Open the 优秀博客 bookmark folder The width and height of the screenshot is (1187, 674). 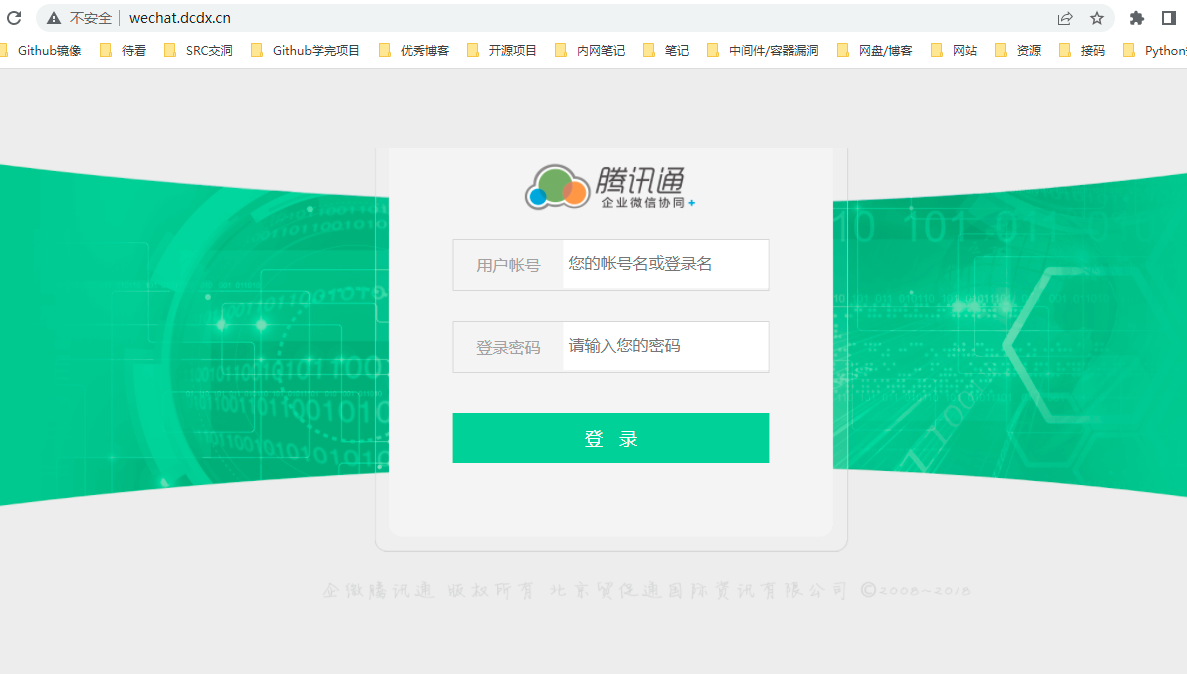click(x=414, y=51)
